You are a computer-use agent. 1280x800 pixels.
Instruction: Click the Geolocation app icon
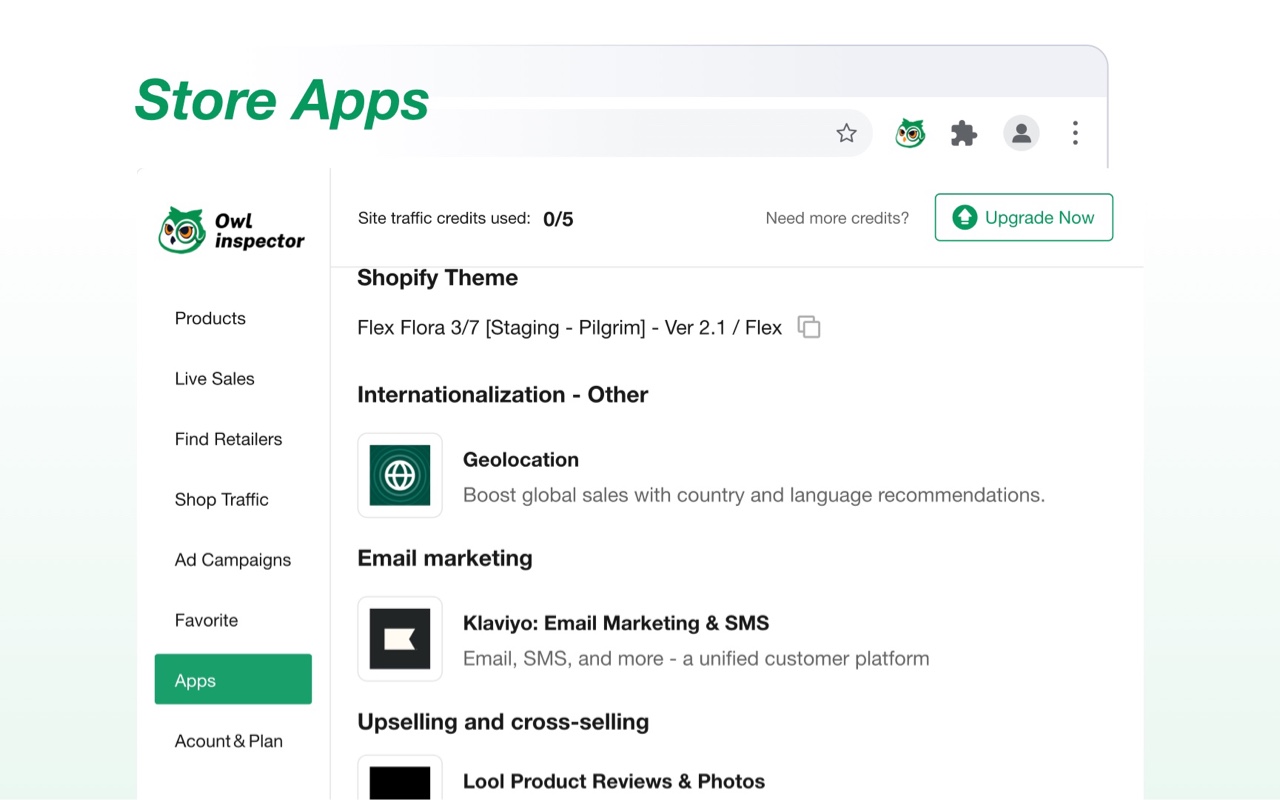coord(400,475)
